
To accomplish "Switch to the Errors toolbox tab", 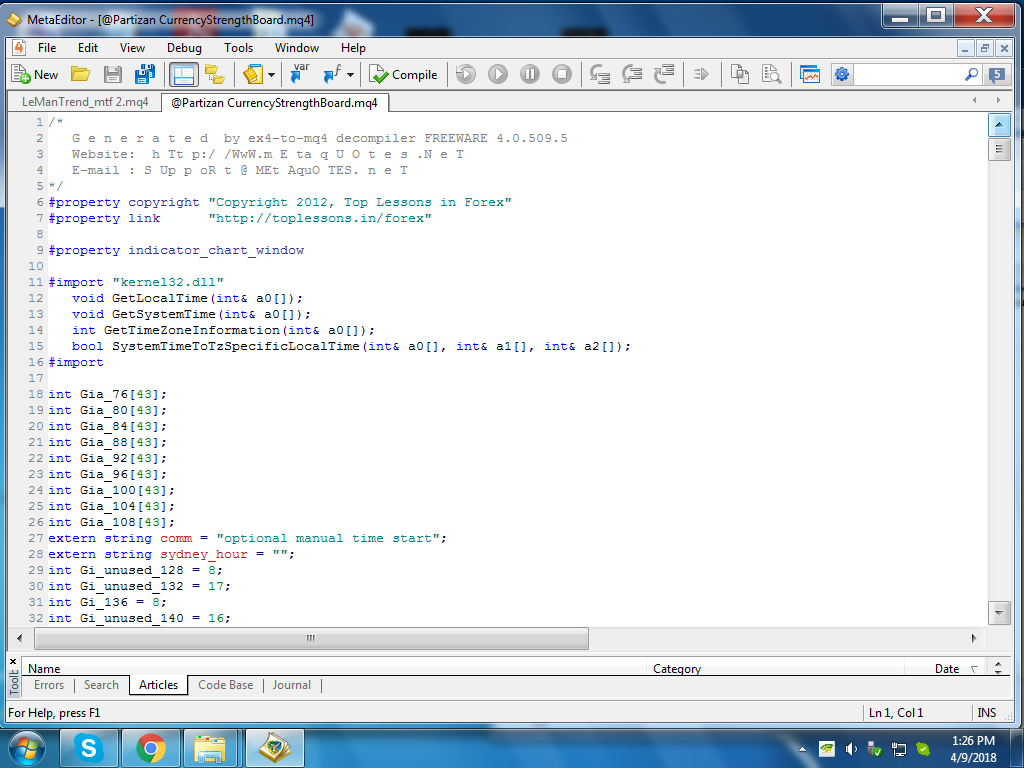I will (49, 685).
